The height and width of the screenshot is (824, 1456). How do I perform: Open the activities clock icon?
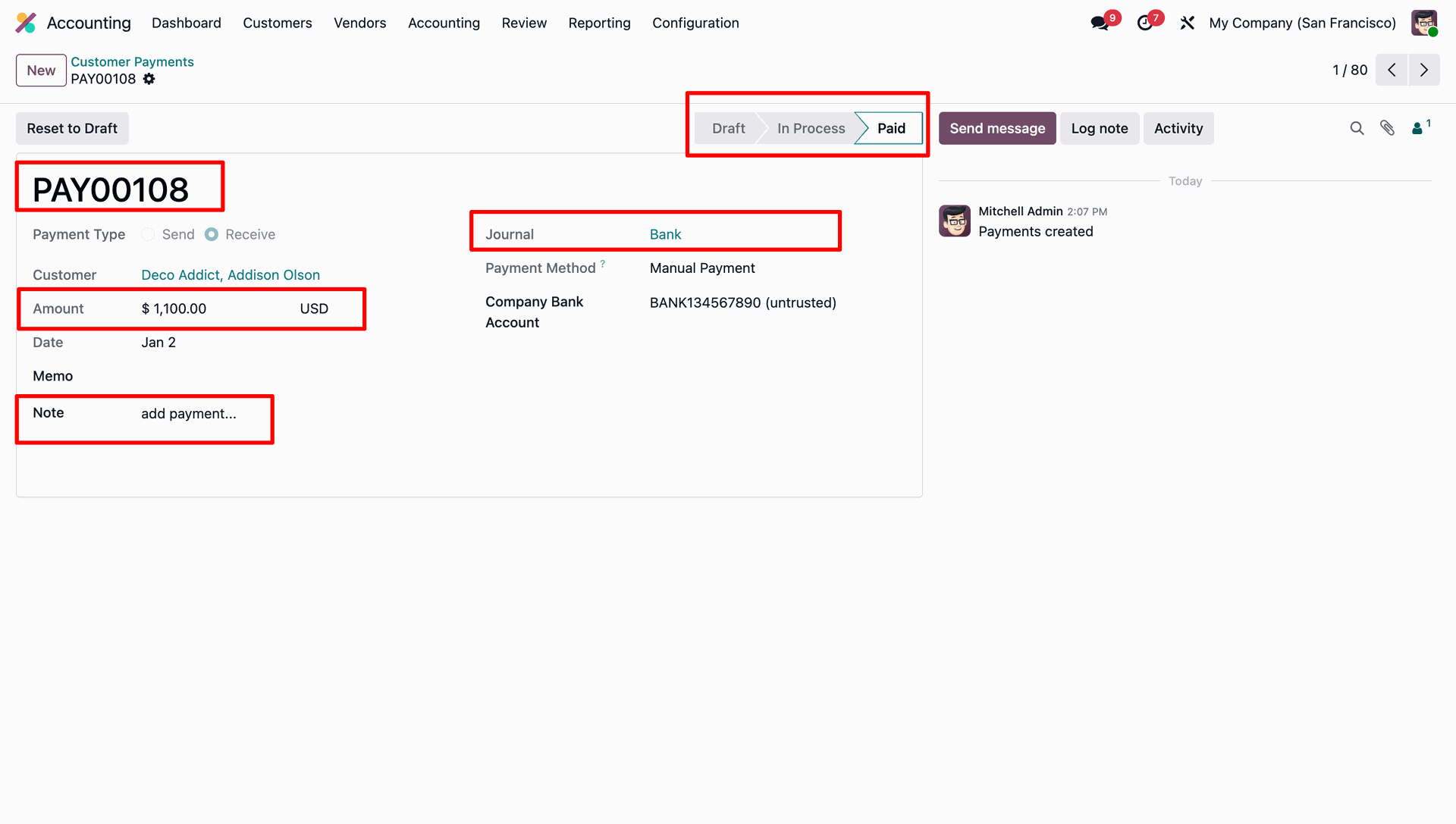[x=1145, y=23]
